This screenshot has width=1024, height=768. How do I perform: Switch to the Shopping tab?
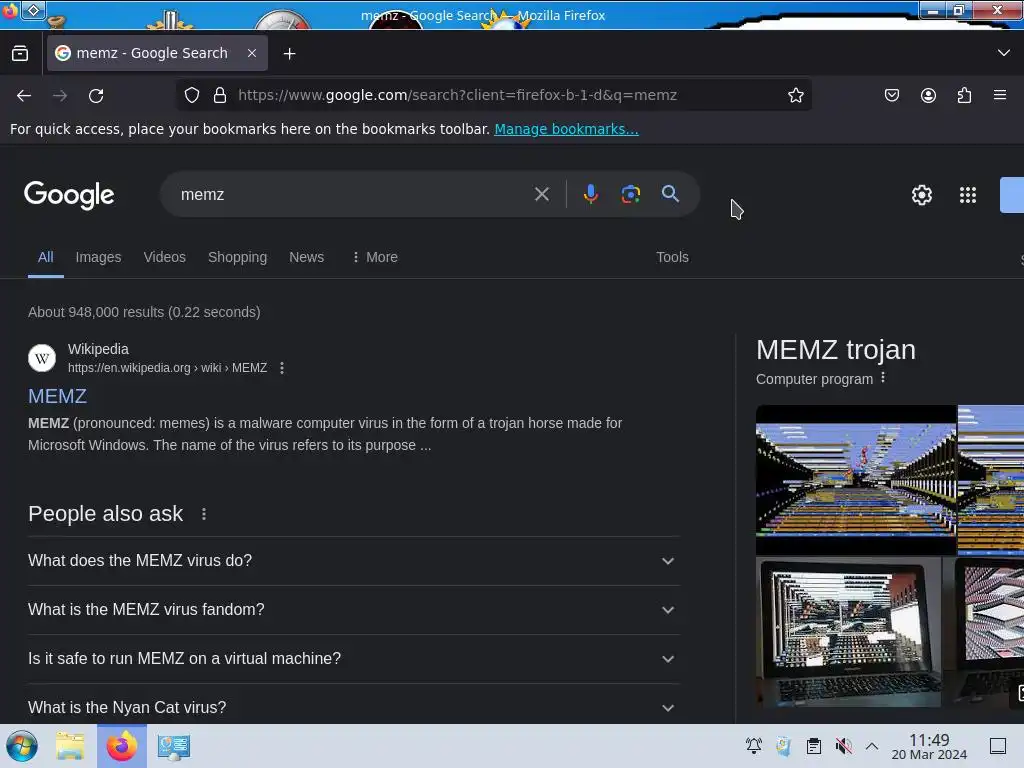pyautogui.click(x=238, y=257)
